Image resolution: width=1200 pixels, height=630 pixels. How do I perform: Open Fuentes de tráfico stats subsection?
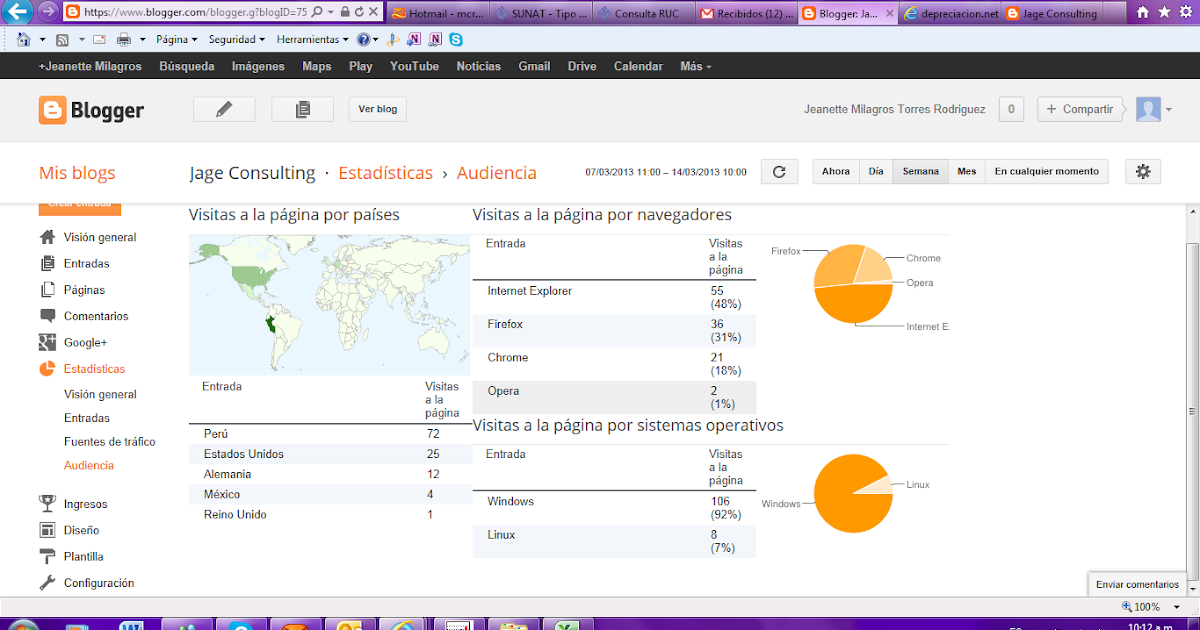pos(110,441)
